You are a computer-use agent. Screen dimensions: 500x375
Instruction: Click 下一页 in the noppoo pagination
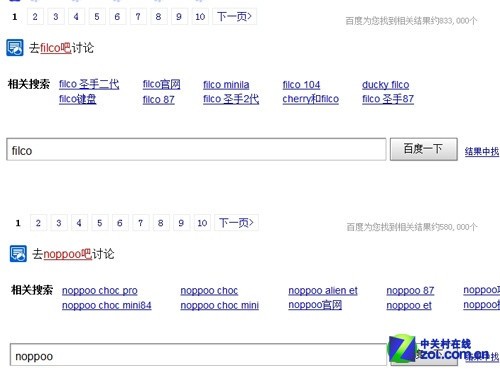(x=236, y=223)
